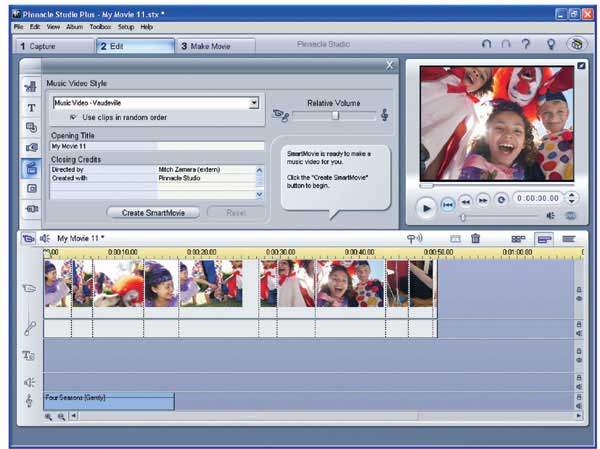The image size is (600, 449).
Task: Open the View menu
Action: point(53,27)
